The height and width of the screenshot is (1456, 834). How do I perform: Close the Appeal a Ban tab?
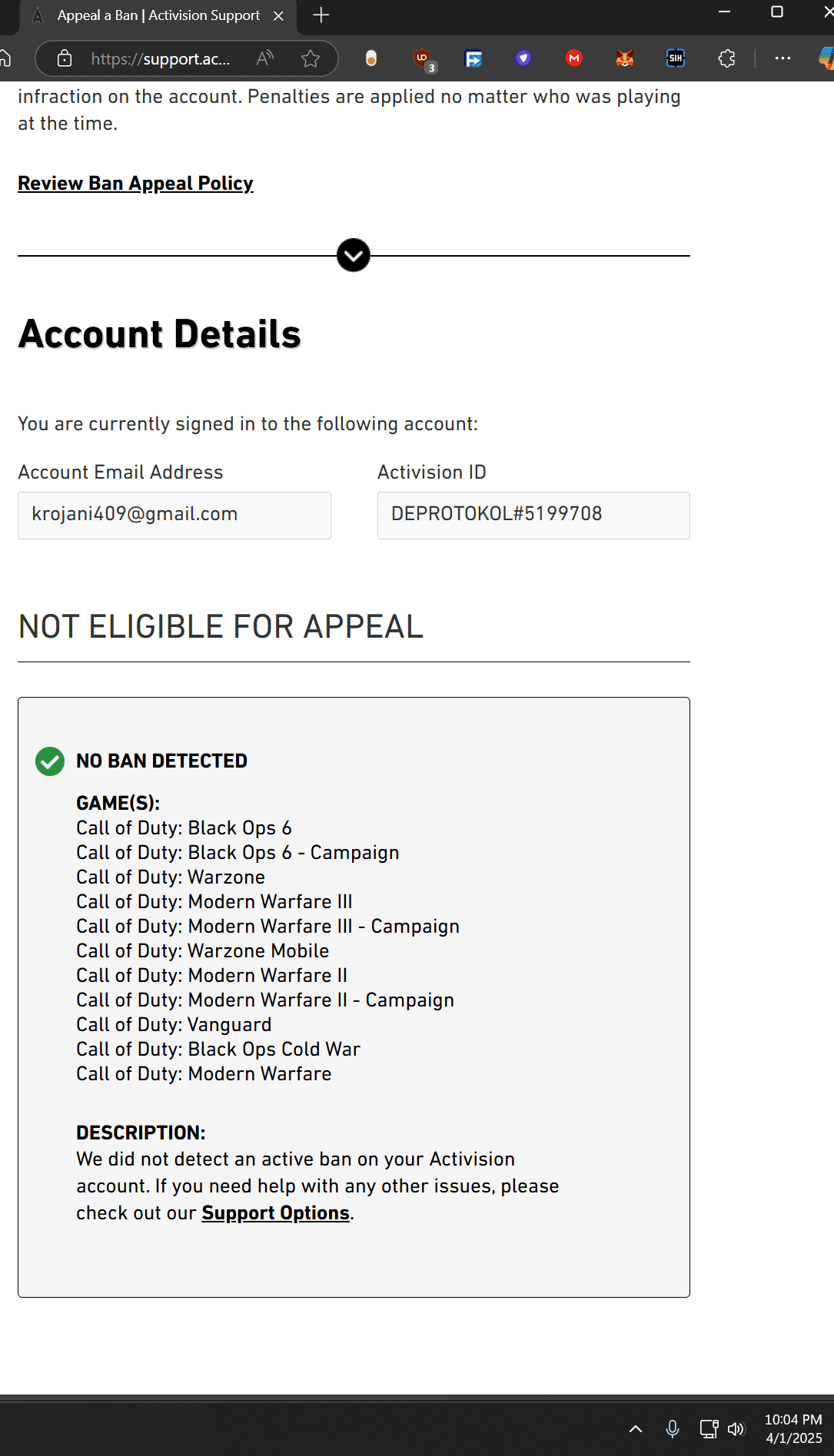click(279, 15)
